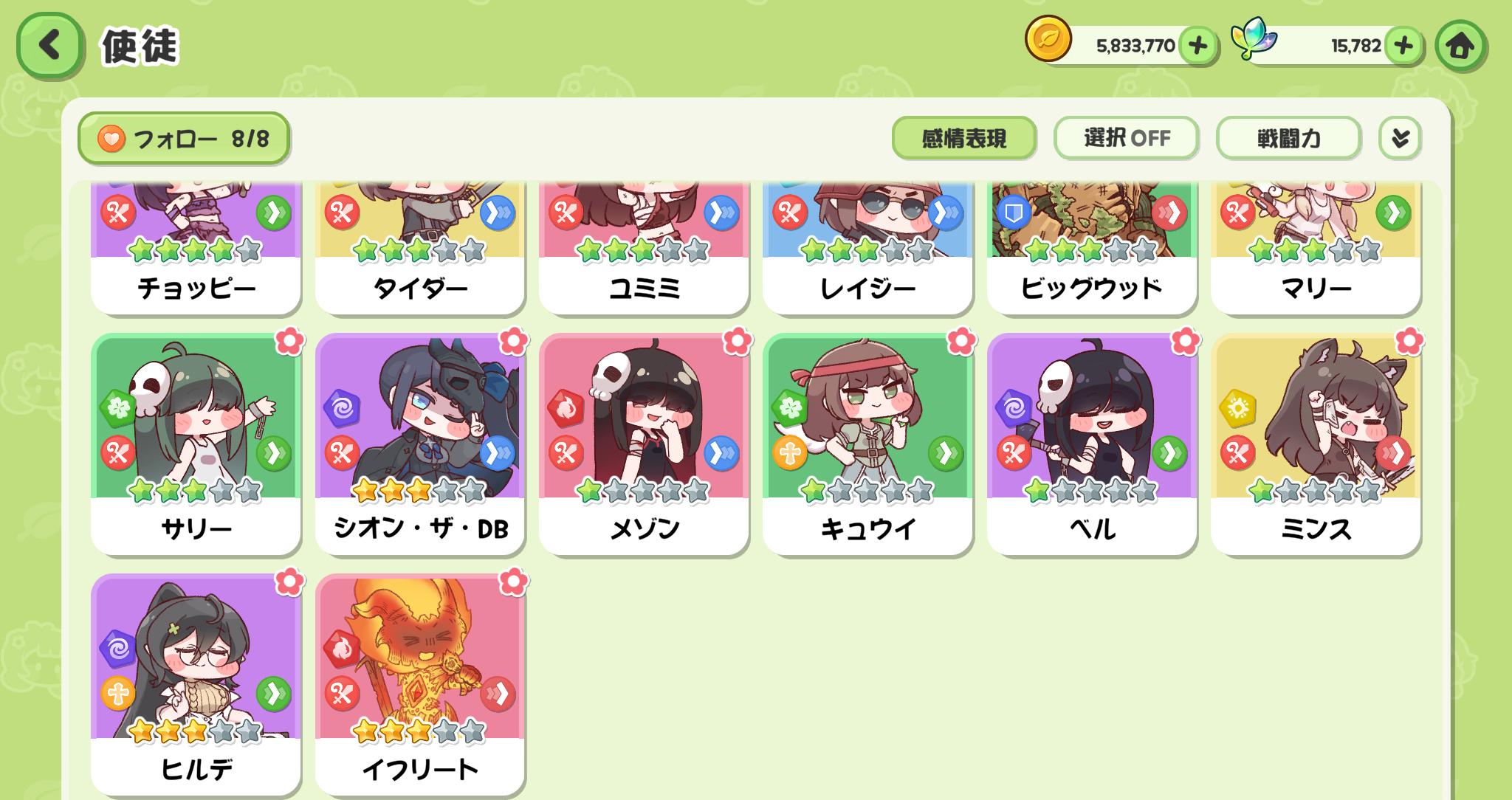Tap the flower badge on イフリート card
Viewport: 1512px width, 800px height.
coord(513,582)
